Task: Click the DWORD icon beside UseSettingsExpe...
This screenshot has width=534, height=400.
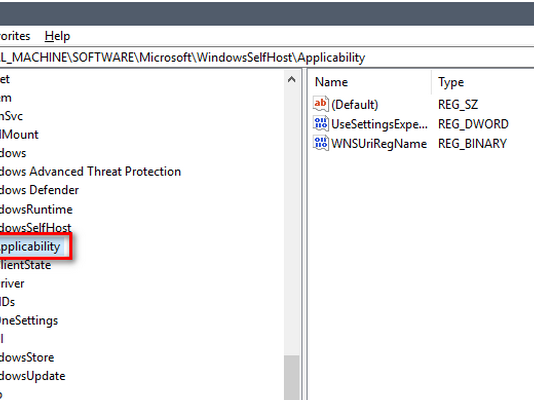Action: tap(320, 124)
